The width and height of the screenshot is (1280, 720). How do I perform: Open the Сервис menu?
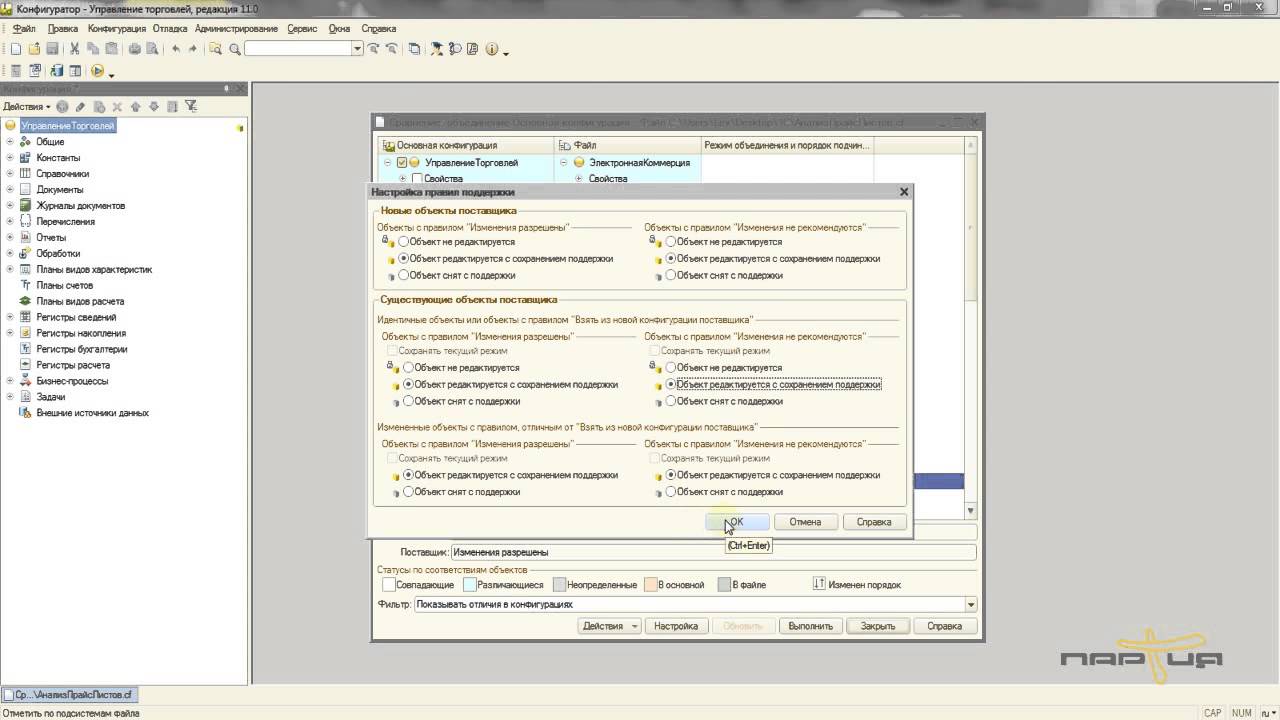[302, 29]
